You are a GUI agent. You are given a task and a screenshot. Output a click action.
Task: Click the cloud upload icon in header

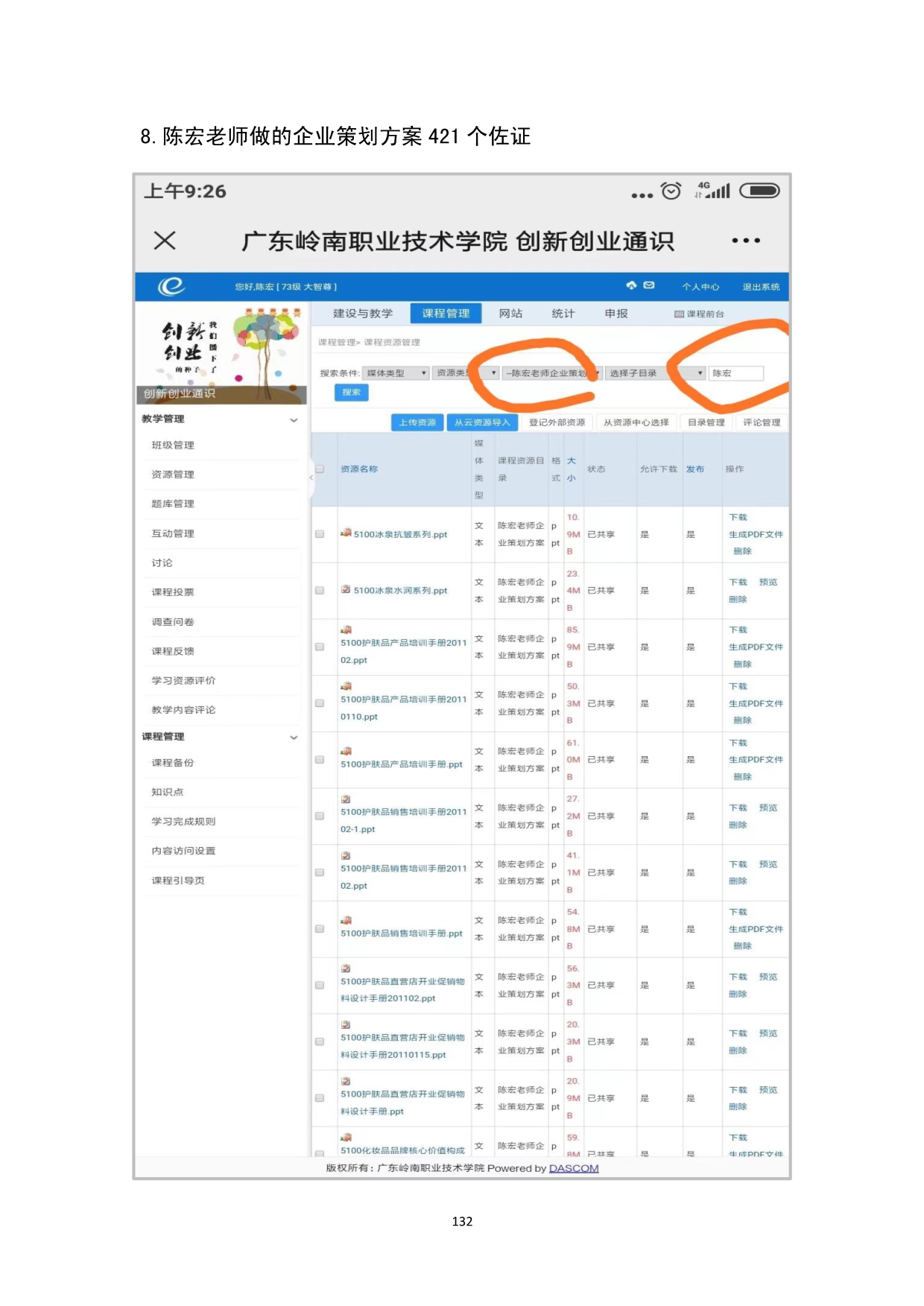click(631, 285)
